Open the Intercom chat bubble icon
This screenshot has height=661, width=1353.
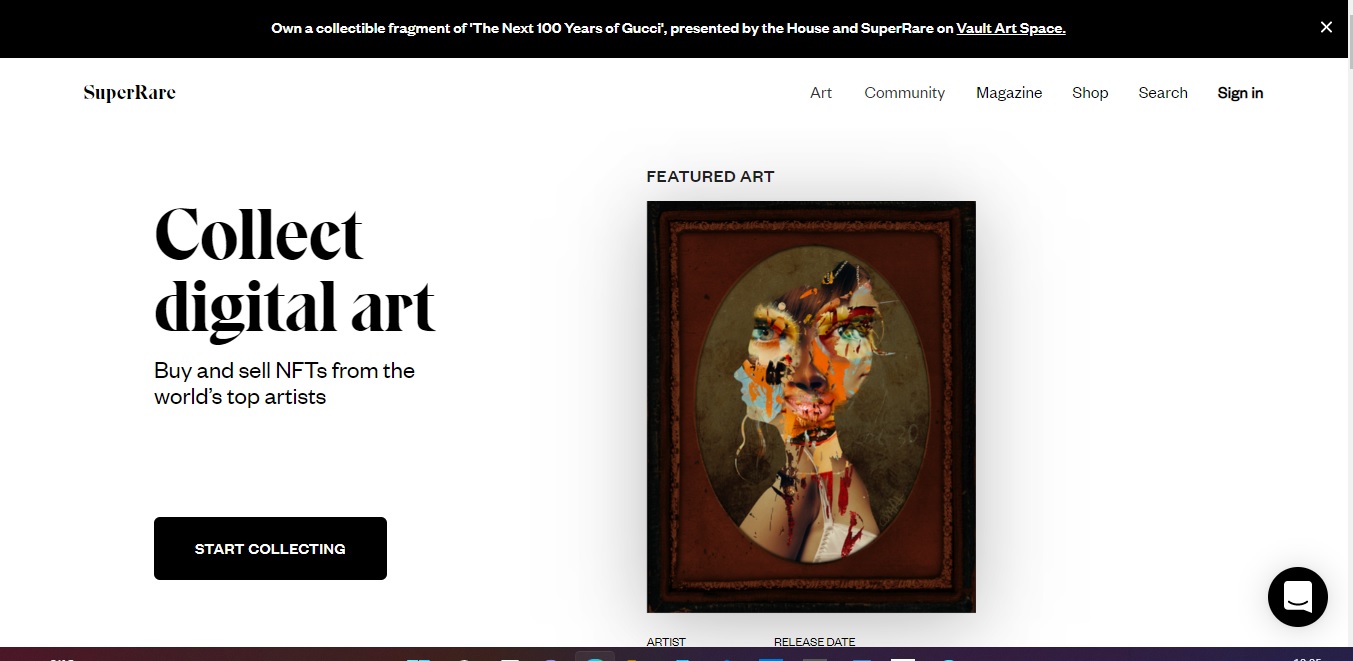[x=1297, y=597]
